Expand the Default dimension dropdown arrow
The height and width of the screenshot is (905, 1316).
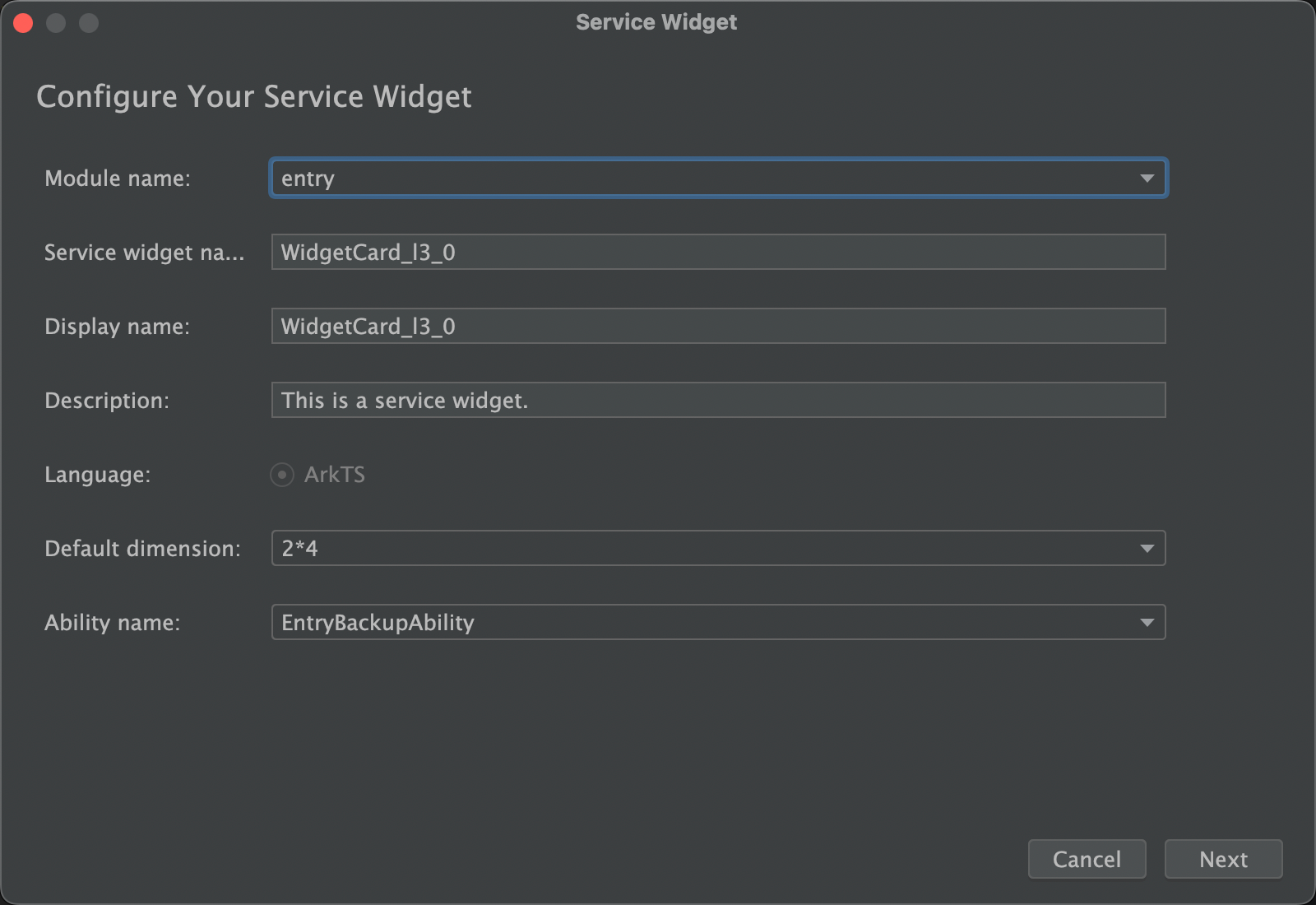pyautogui.click(x=1147, y=549)
